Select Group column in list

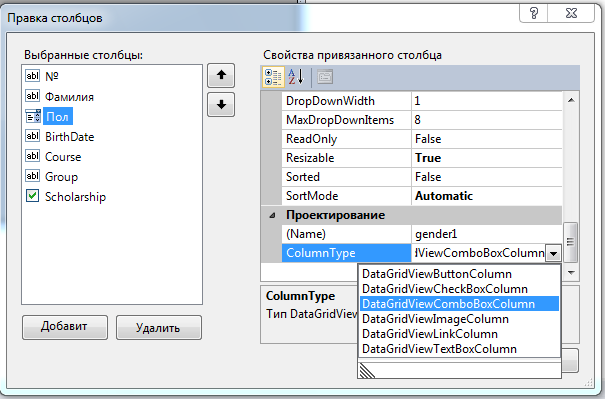pos(61,177)
